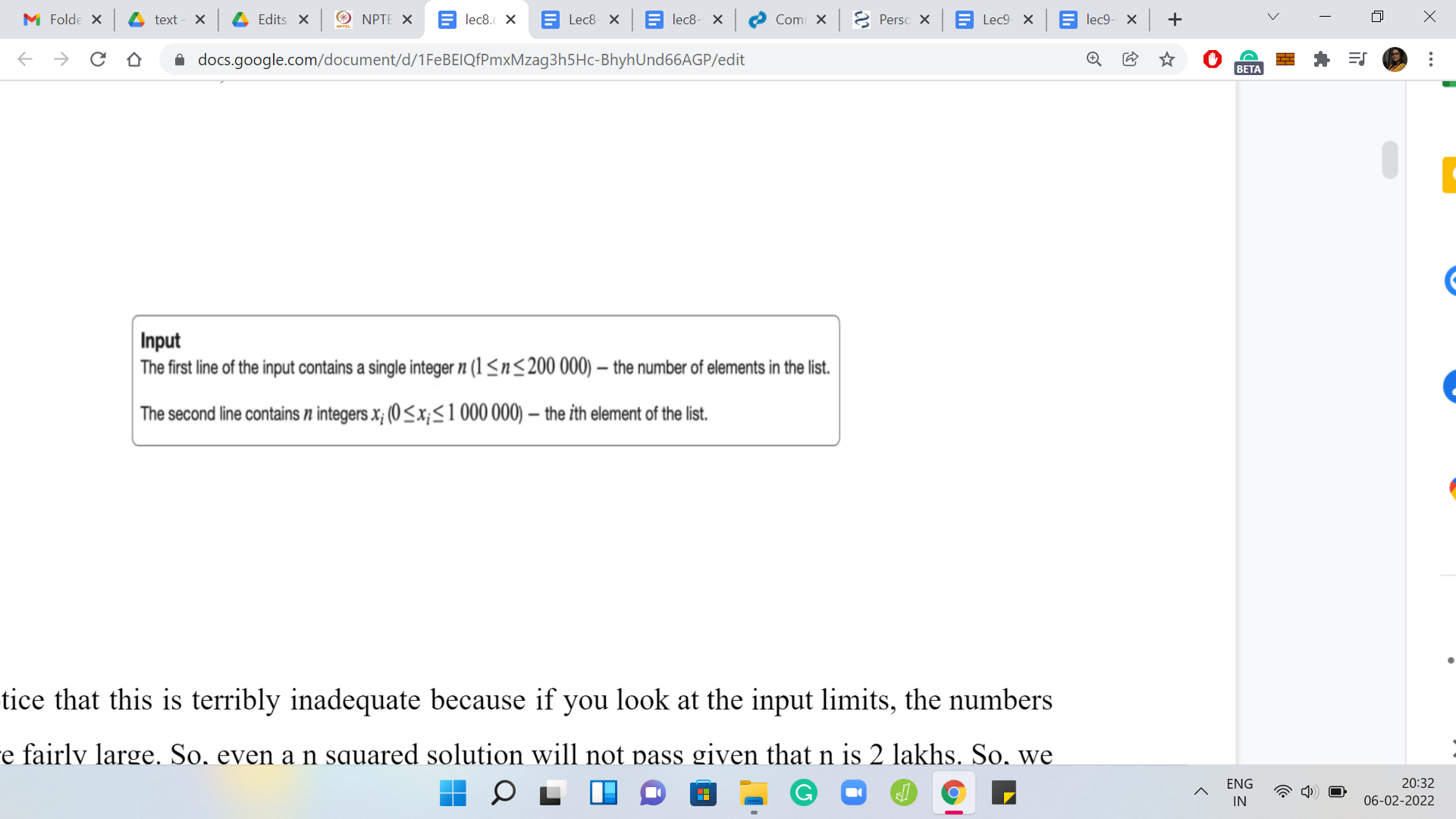Open the media controls playlist icon
Screen dimensions: 1456x819
[1357, 59]
